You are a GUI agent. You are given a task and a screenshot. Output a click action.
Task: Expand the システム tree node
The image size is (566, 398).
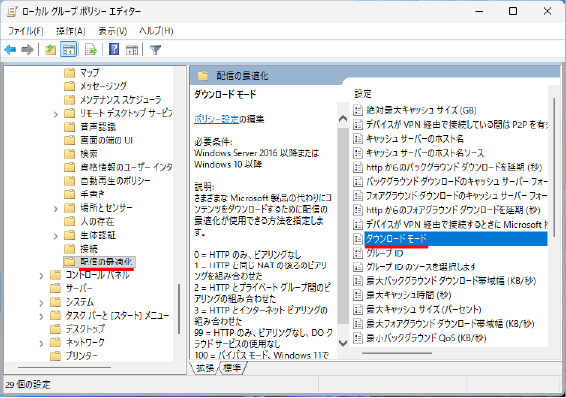41,303
